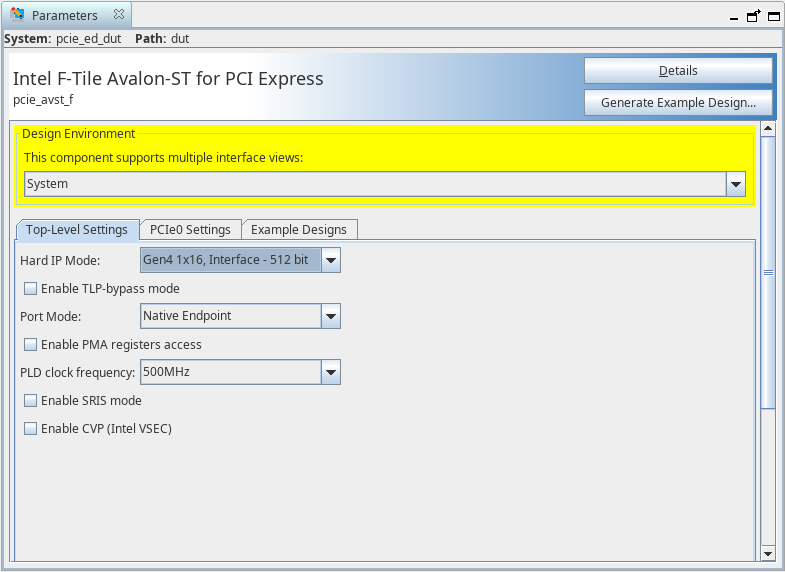Toggle Enable PMA registers access

31,345
